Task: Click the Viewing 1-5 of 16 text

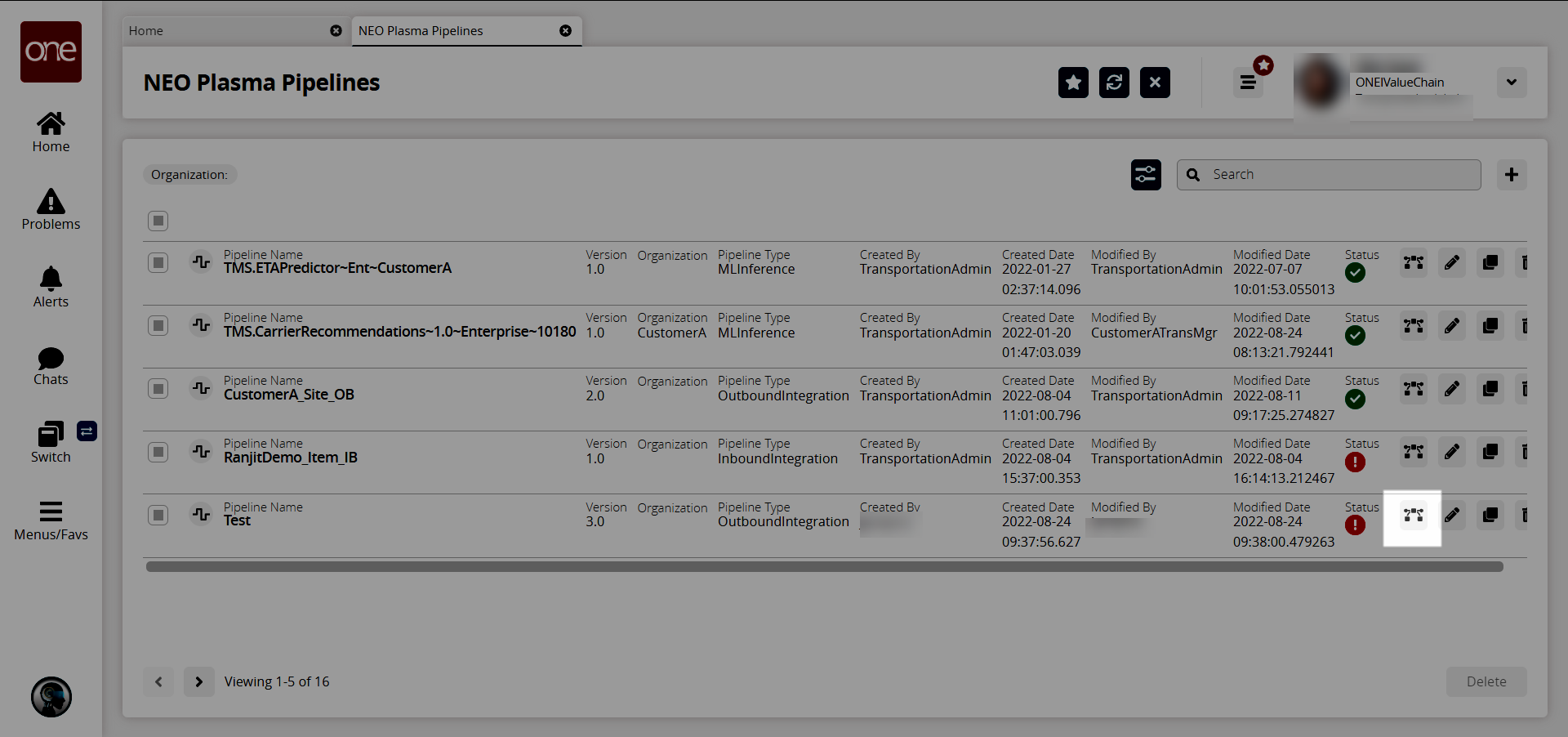Action: pyautogui.click(x=277, y=681)
